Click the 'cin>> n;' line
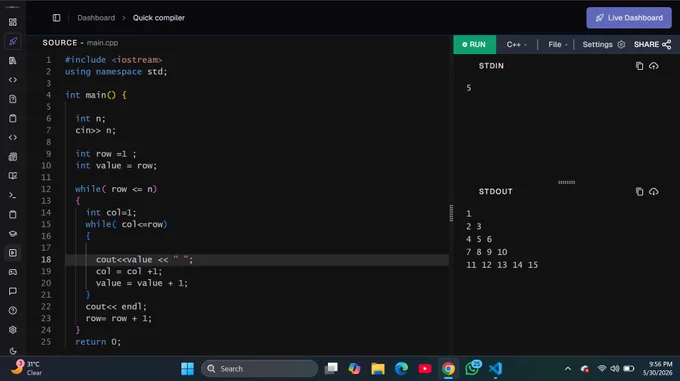Image resolution: width=680 pixels, height=381 pixels. click(95, 130)
